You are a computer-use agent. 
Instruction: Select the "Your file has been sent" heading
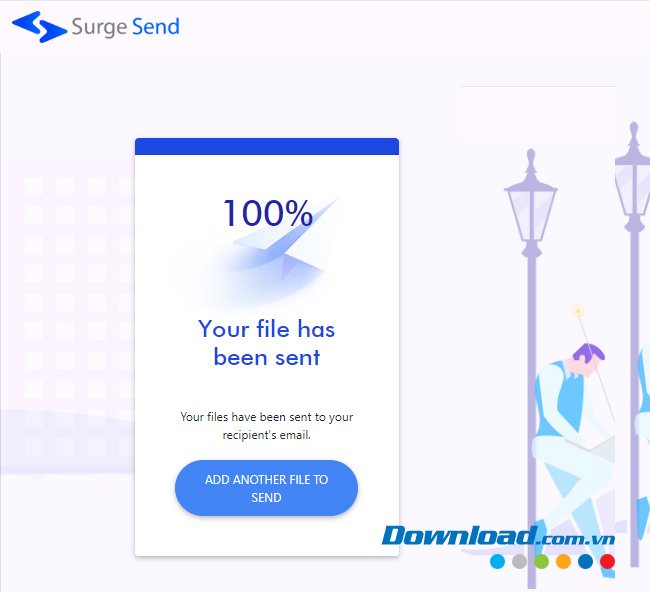pyautogui.click(x=267, y=343)
